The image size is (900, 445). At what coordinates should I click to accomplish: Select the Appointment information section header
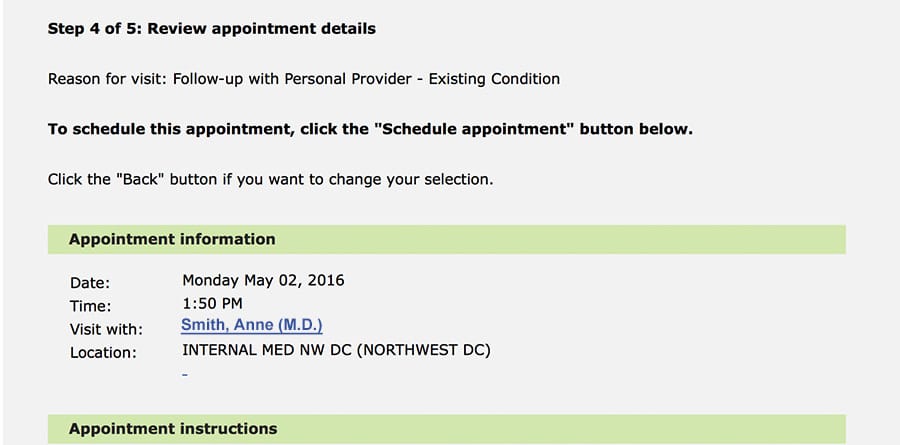click(x=447, y=239)
